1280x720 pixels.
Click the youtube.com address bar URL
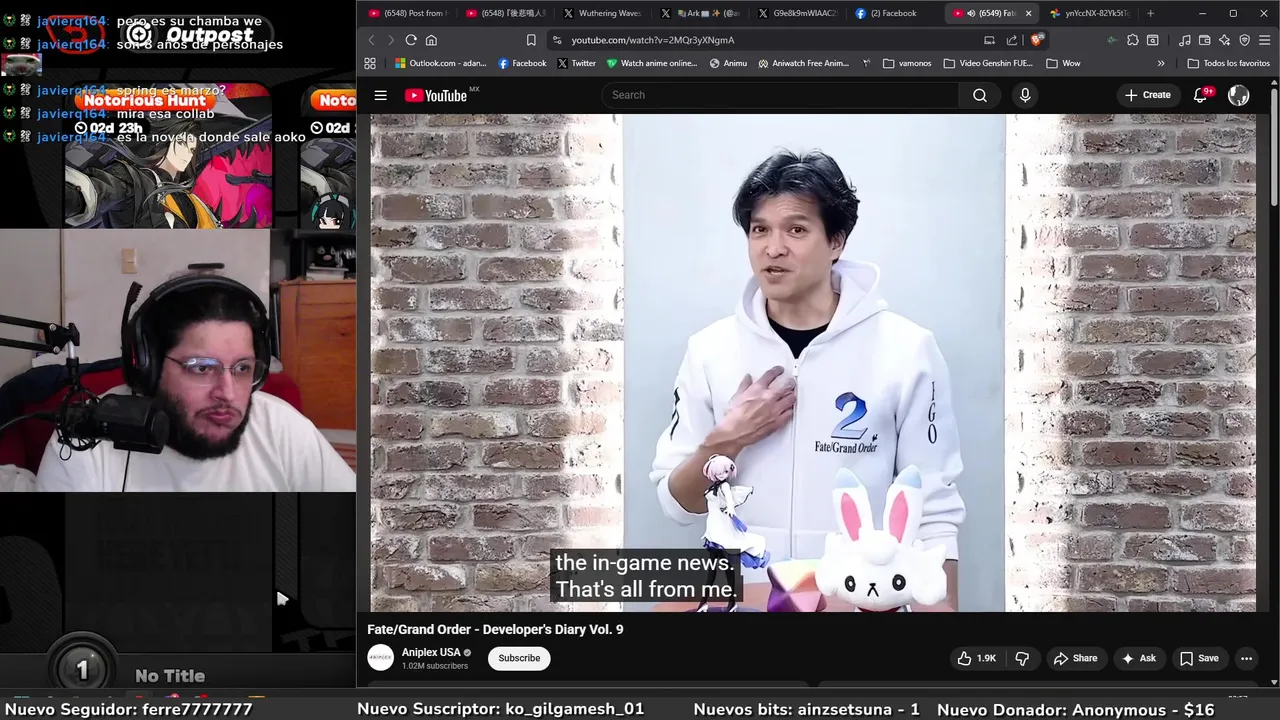[653, 40]
